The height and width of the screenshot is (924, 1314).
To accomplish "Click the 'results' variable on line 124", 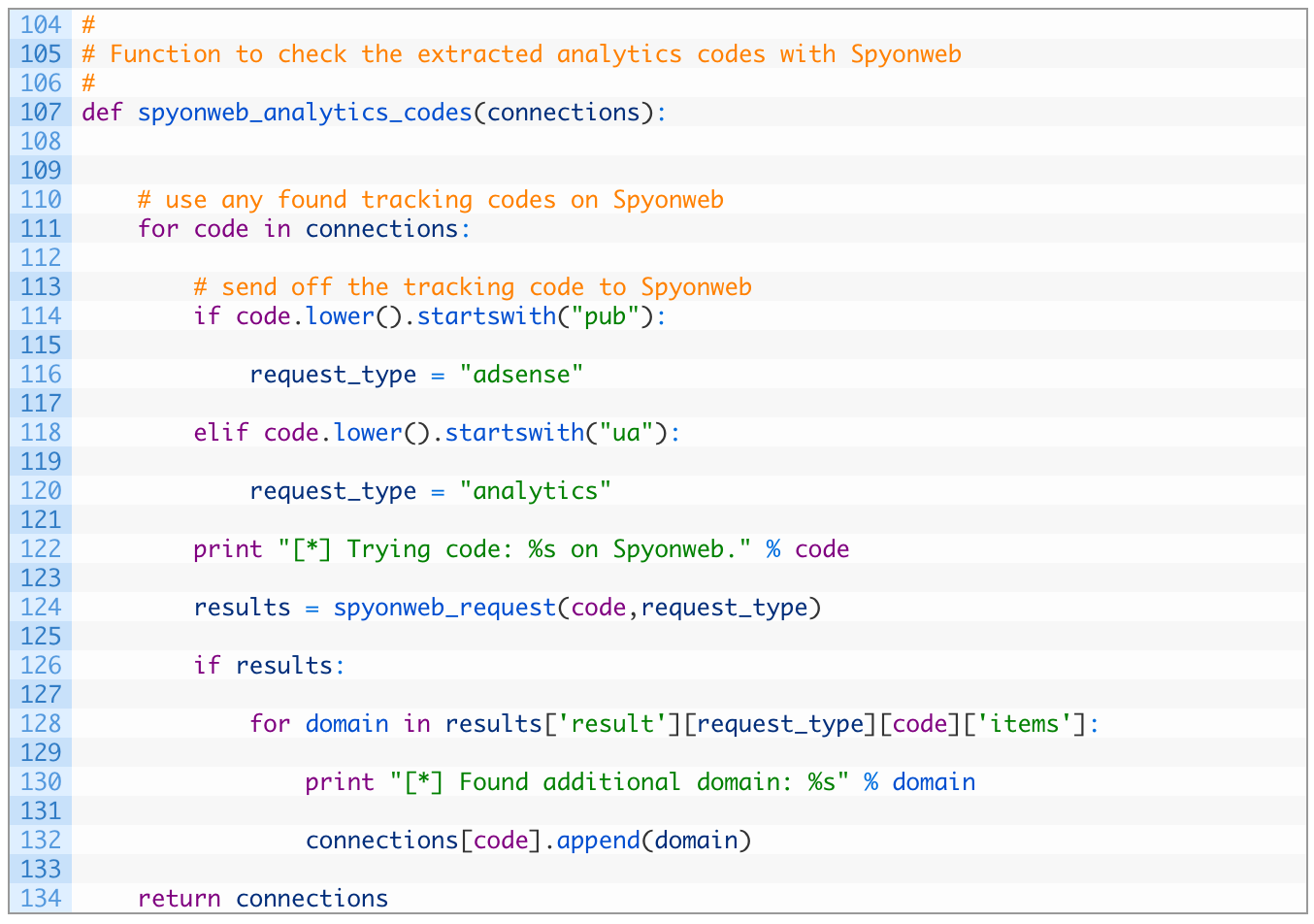I will pos(242,608).
